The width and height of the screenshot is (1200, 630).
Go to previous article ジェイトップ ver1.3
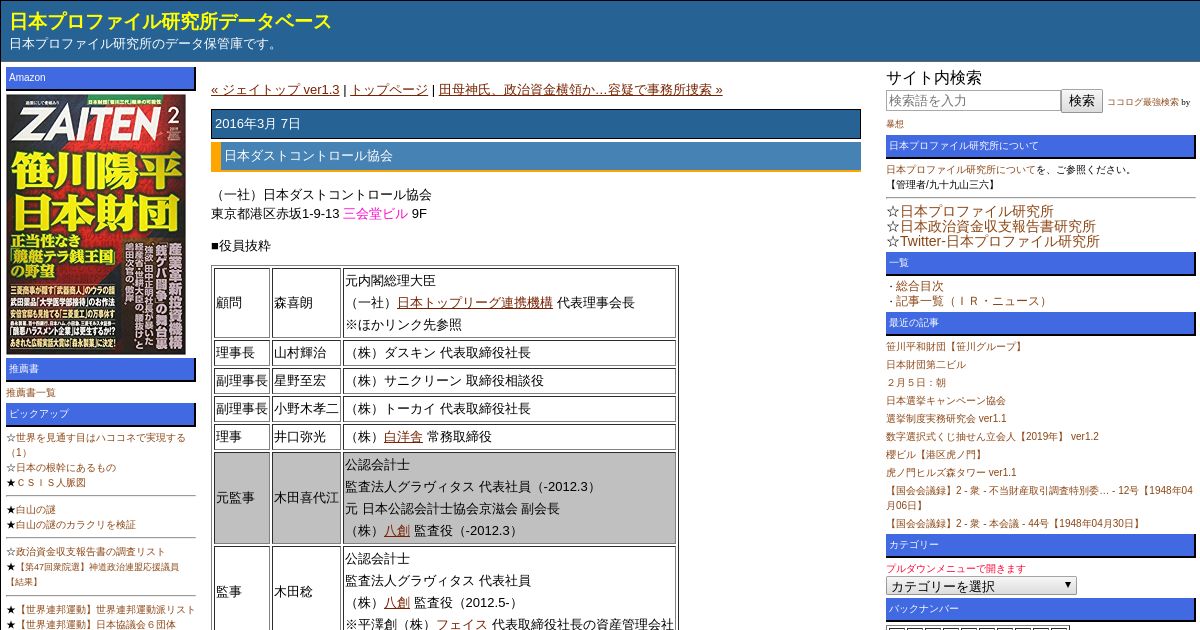tap(275, 89)
